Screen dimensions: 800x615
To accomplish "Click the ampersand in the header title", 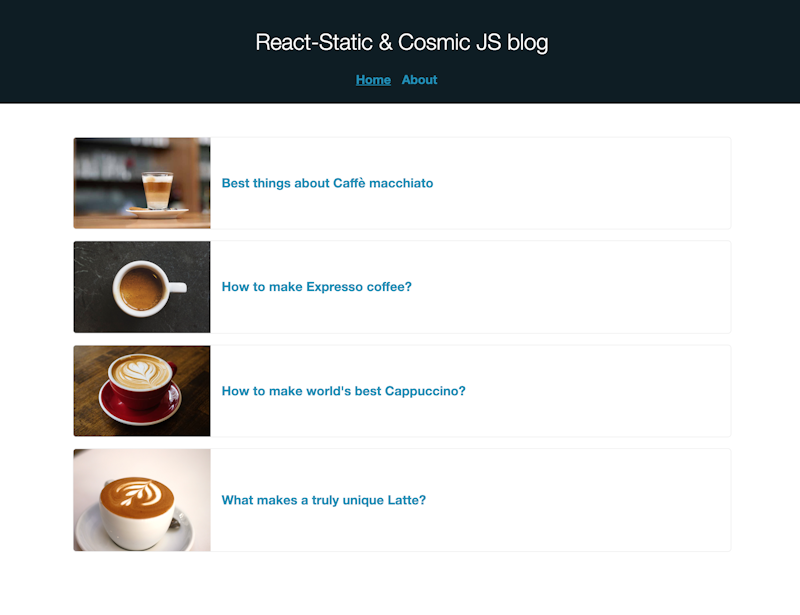I will tap(386, 42).
